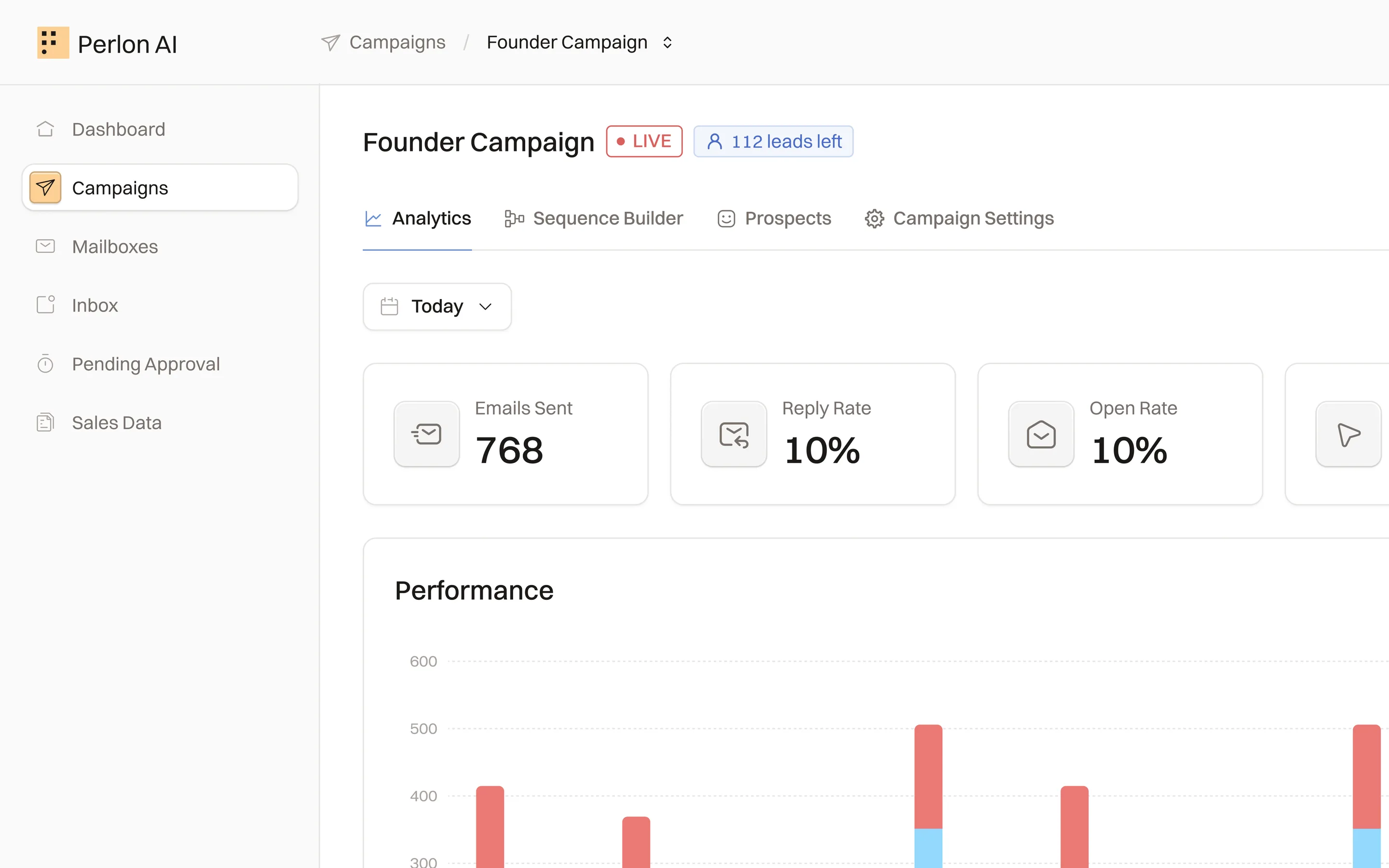Click the Reply Rate mail reply icon
The height and width of the screenshot is (868, 1389).
(734, 434)
